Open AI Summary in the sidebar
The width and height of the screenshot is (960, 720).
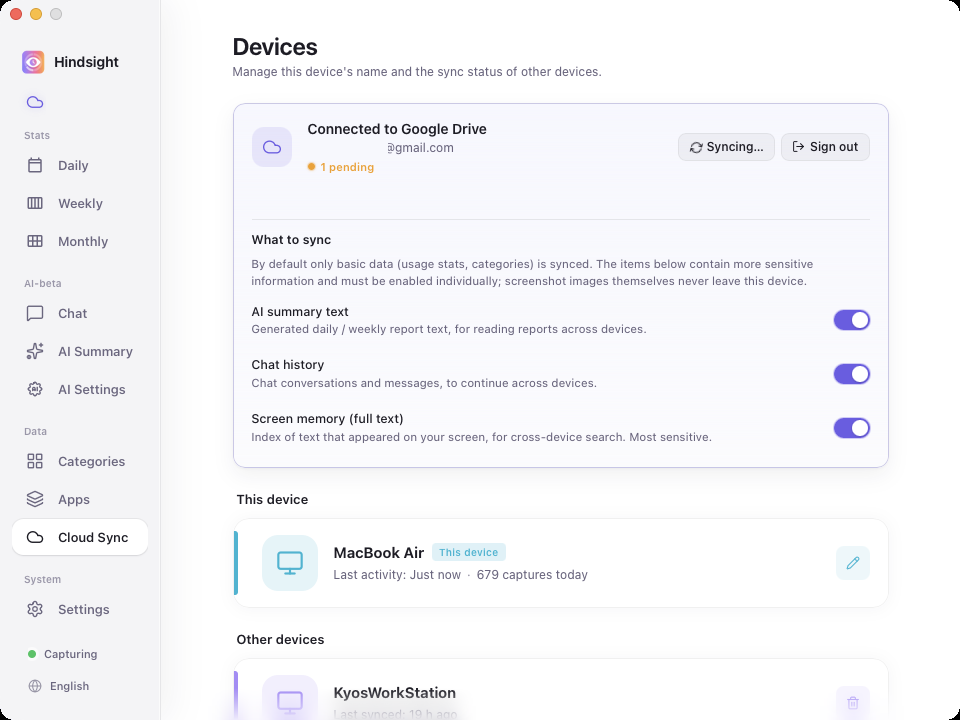(80, 351)
